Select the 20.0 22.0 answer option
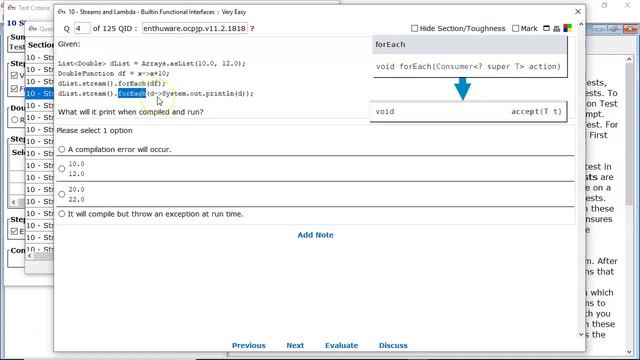The image size is (640, 360). coord(62,194)
